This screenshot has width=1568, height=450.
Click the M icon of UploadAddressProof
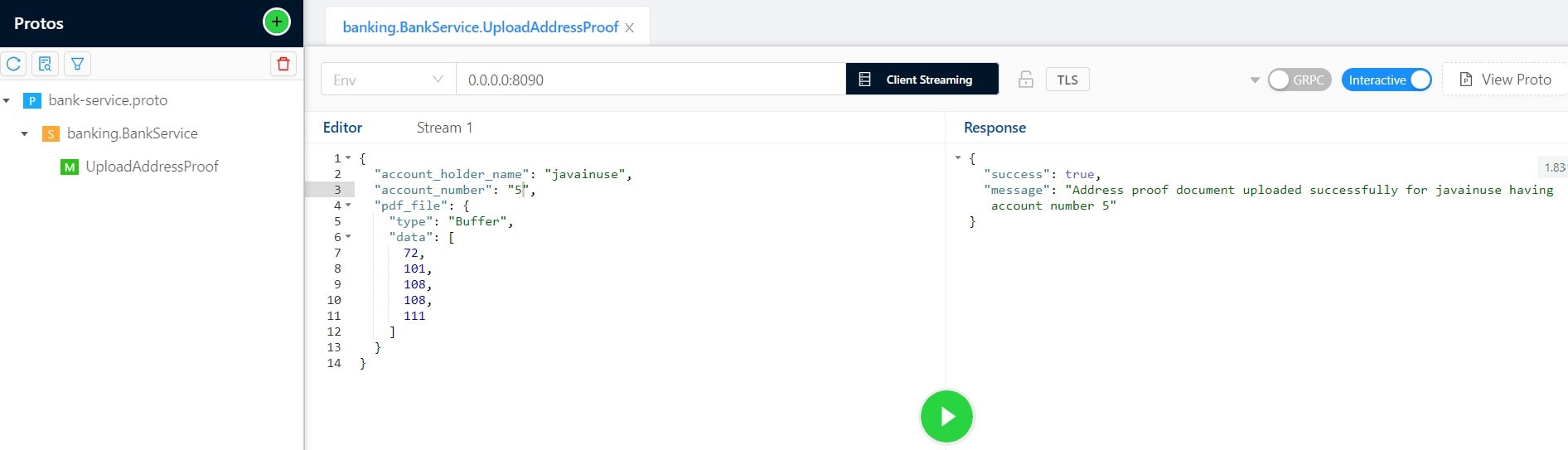coord(70,167)
